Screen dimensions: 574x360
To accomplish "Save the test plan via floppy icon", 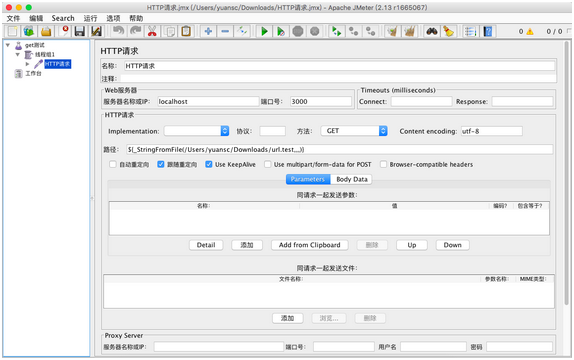I will (x=79, y=31).
